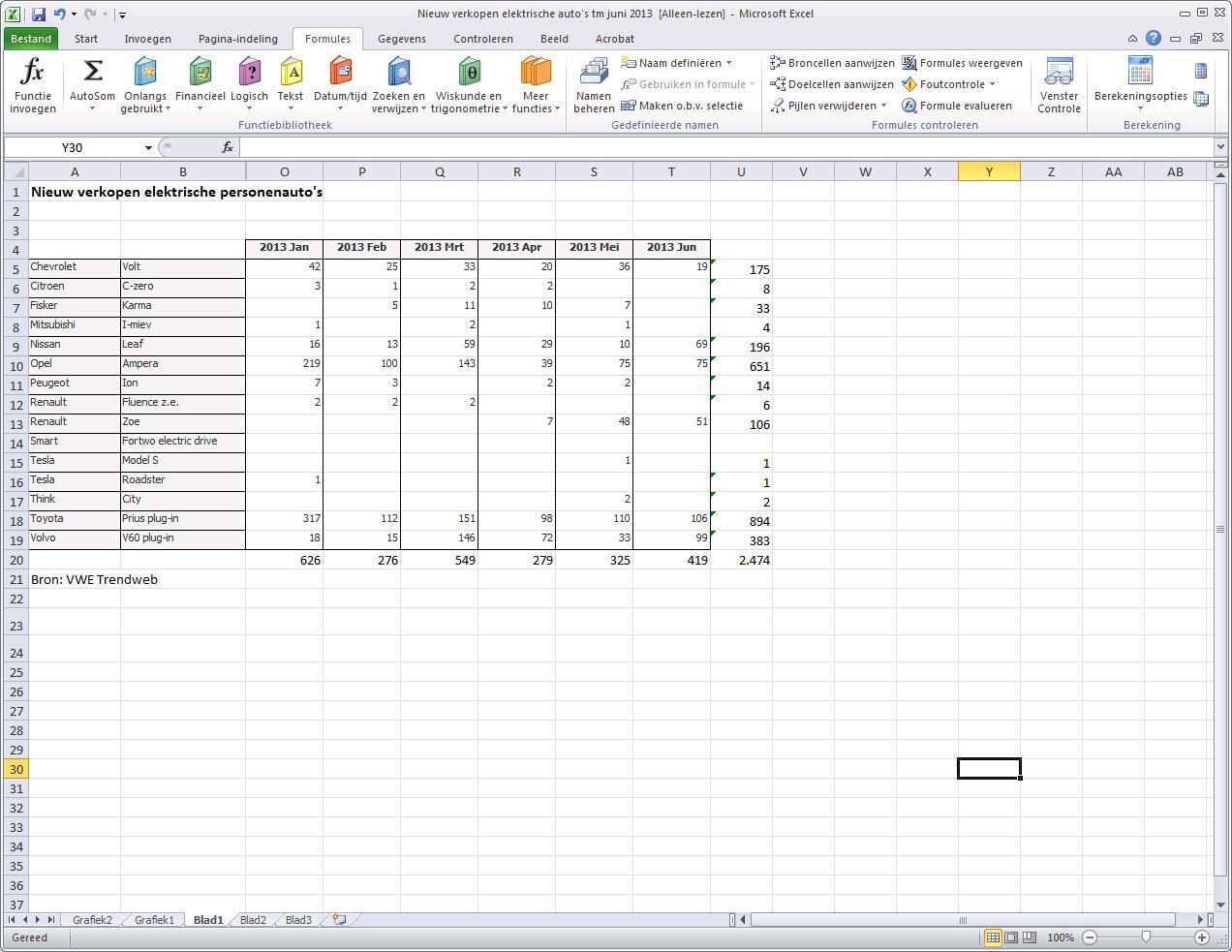Screen dimensions: 1232x952
Task: Expand the Foutcontrole dropdown arrow
Action: [x=992, y=84]
